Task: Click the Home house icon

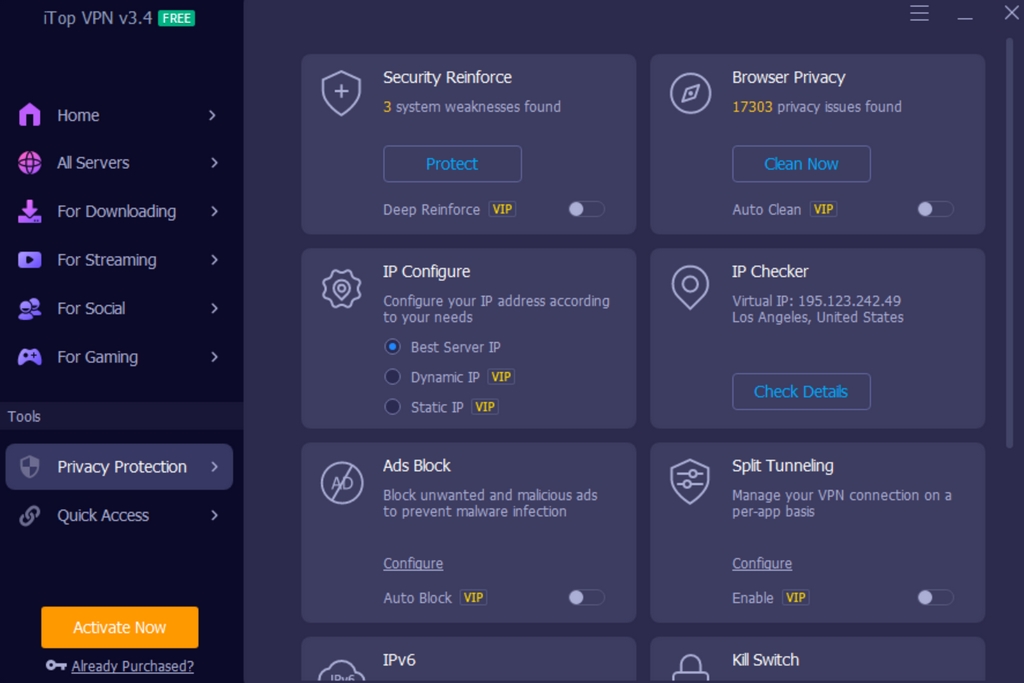Action: [29, 115]
